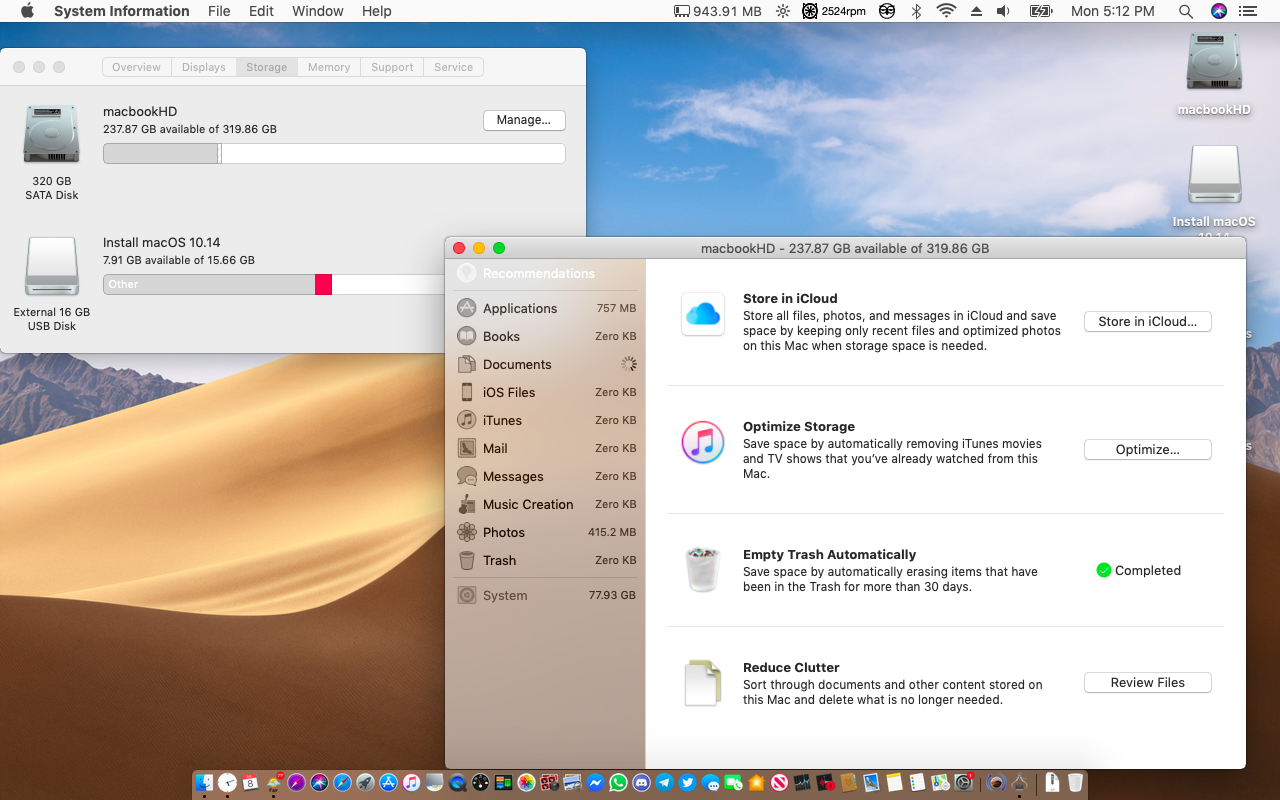Open App Store from the Dock
Viewport: 1280px width, 800px height.
tap(388, 783)
